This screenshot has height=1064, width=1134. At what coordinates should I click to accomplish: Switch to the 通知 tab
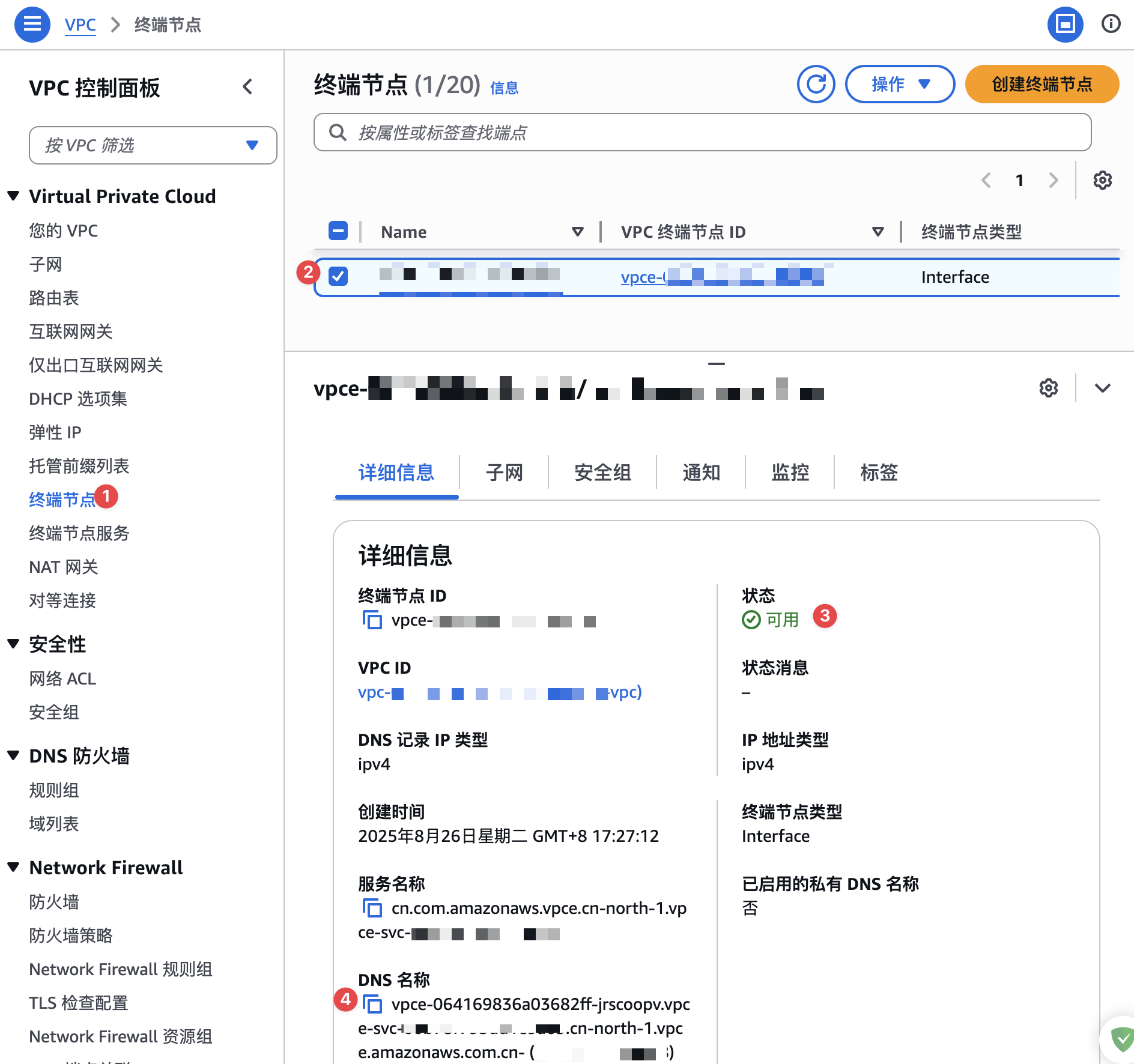click(701, 473)
